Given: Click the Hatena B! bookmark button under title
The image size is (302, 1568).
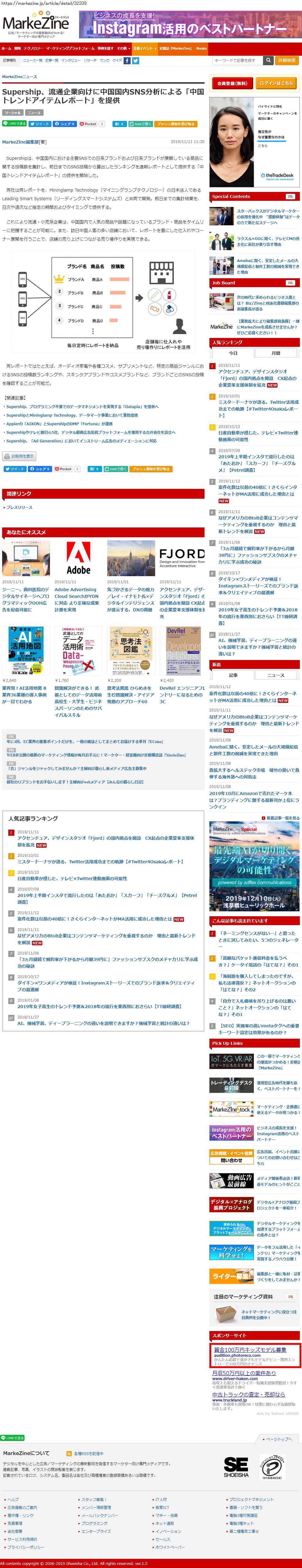Looking at the screenshot, I should click(120, 124).
